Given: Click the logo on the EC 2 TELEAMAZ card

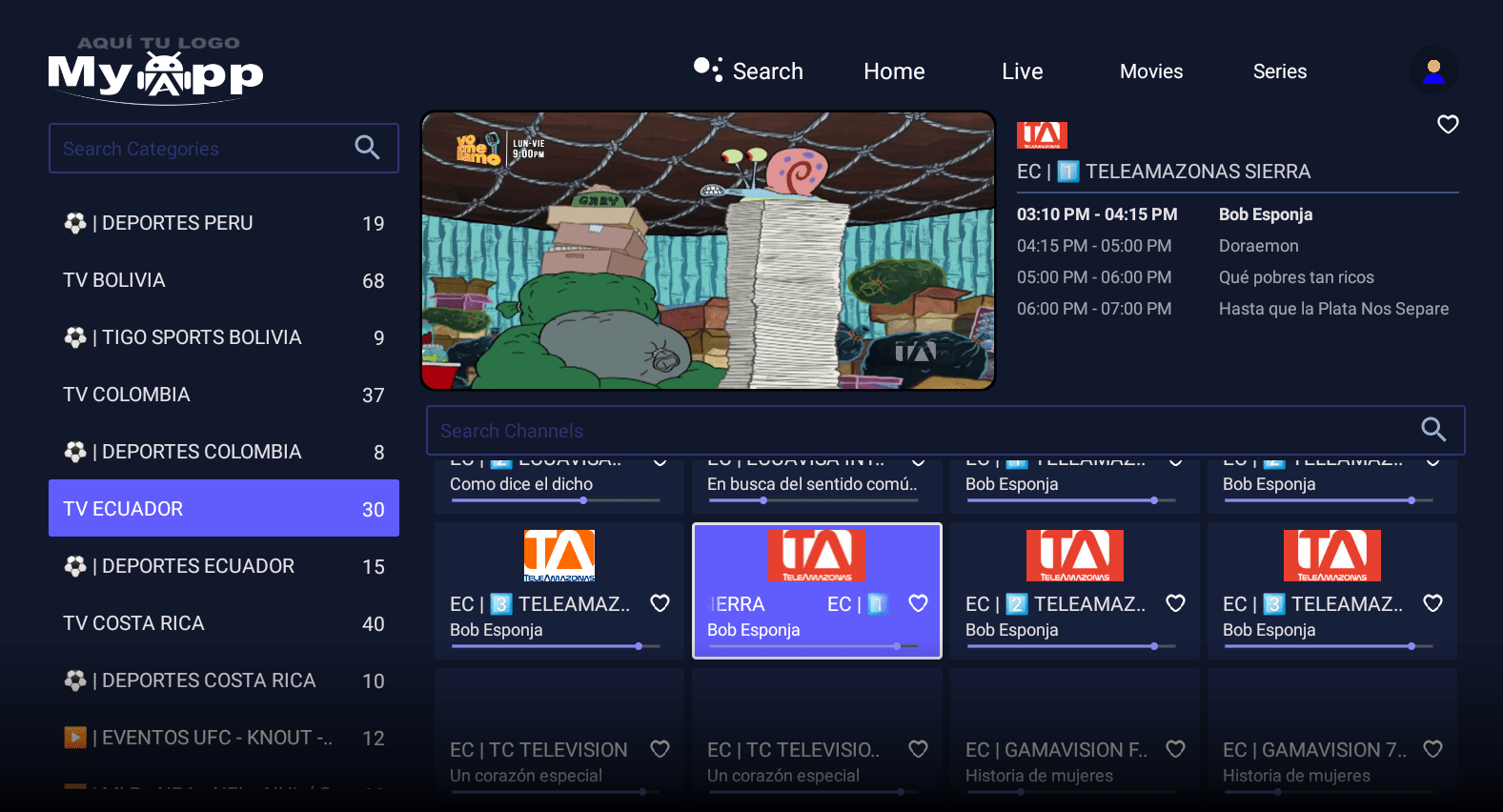Looking at the screenshot, I should point(1075,556).
